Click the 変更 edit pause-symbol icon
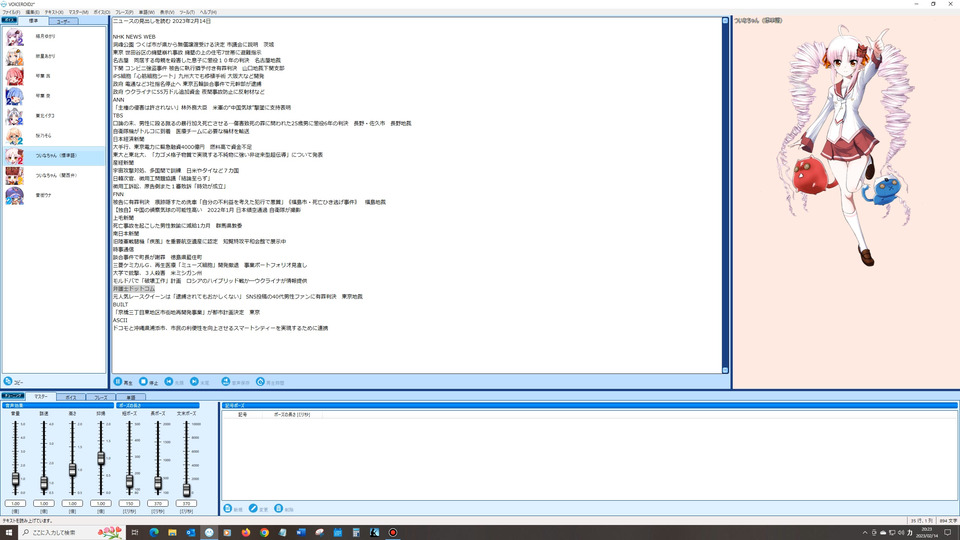This screenshot has width=960, height=540. coord(253,508)
